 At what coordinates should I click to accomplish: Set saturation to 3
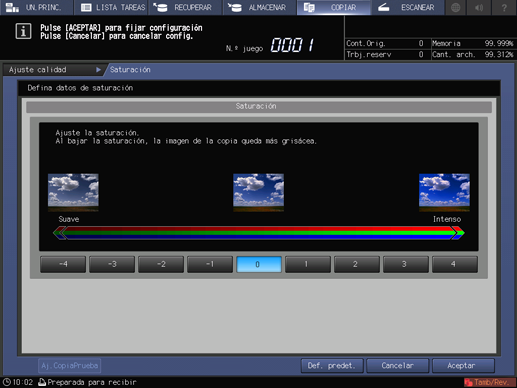(x=406, y=264)
